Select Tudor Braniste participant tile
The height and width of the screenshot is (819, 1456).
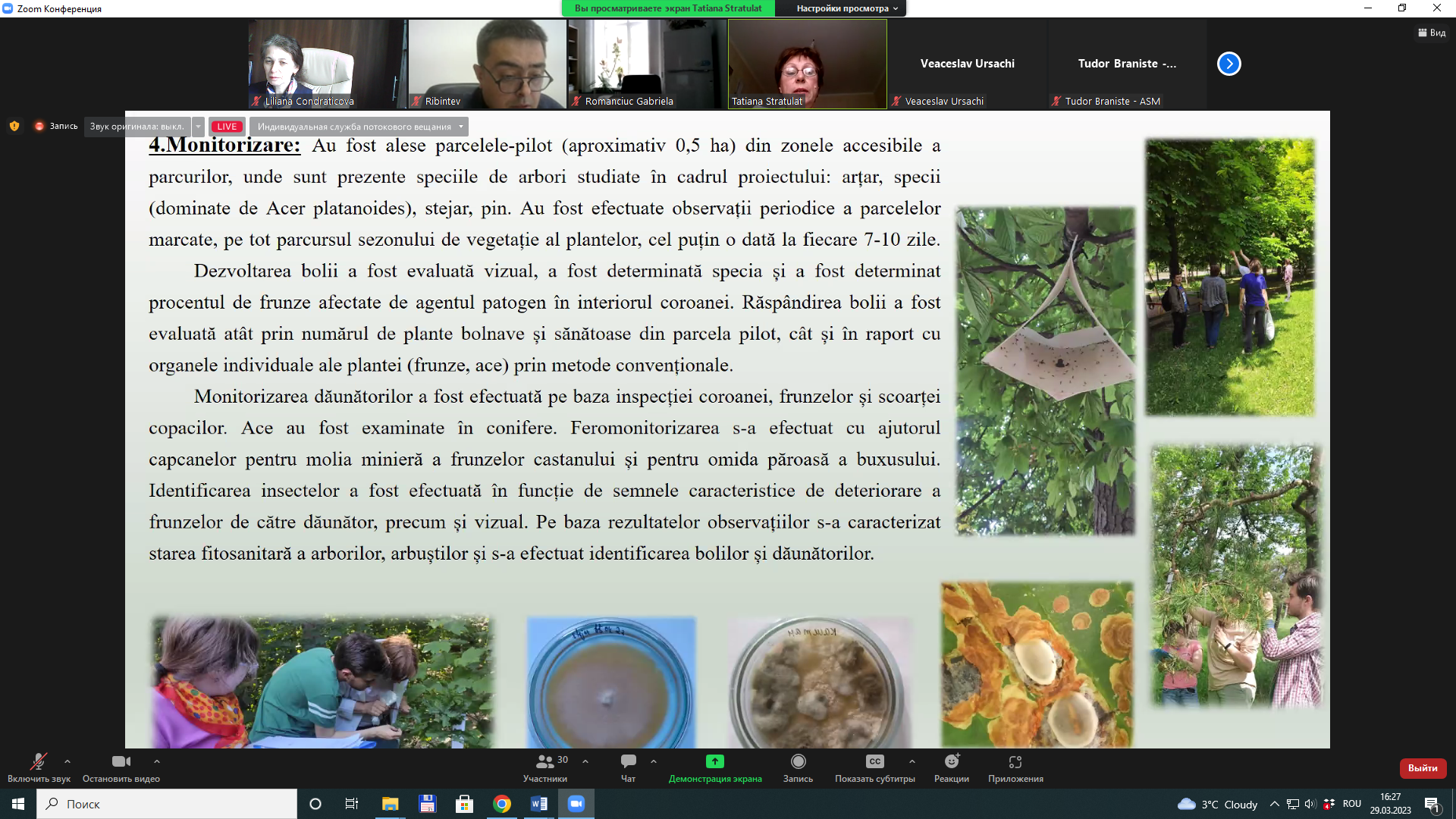[1128, 64]
